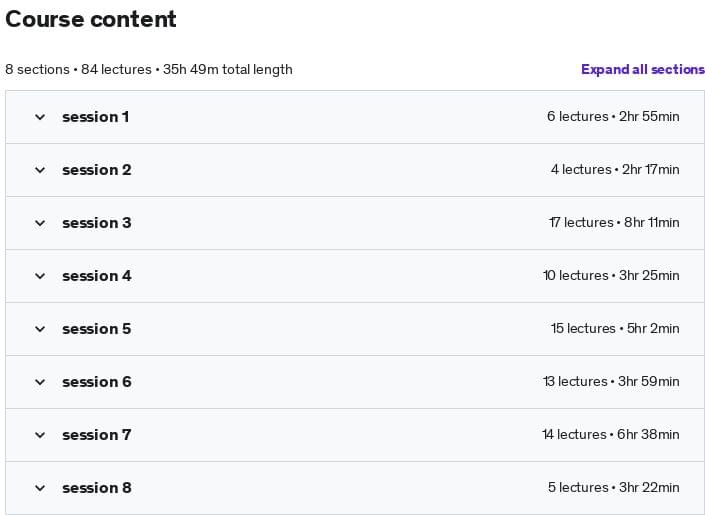The height and width of the screenshot is (515, 705).
Task: Click the session 6 title label
Action: [97, 382]
